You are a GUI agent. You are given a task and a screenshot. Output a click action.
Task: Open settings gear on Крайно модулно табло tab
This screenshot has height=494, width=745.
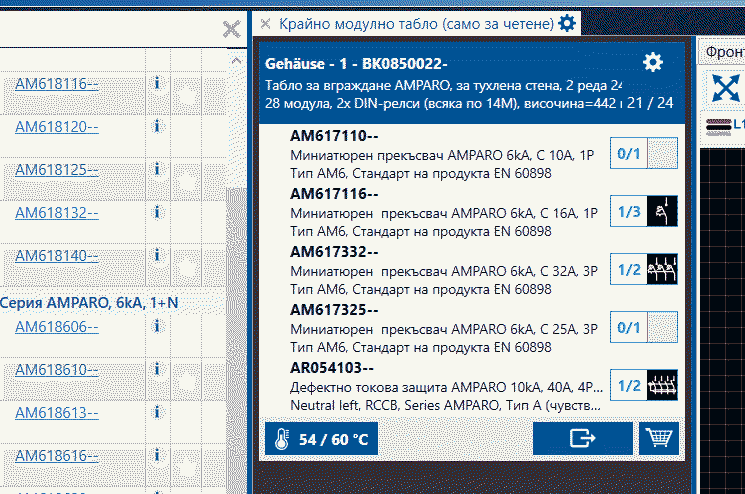click(x=567, y=23)
